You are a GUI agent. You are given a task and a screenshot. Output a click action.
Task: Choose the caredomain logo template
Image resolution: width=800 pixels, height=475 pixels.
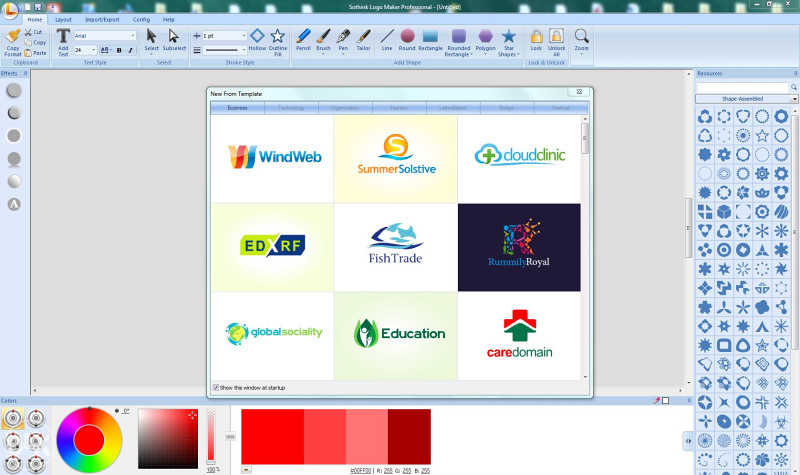point(519,336)
